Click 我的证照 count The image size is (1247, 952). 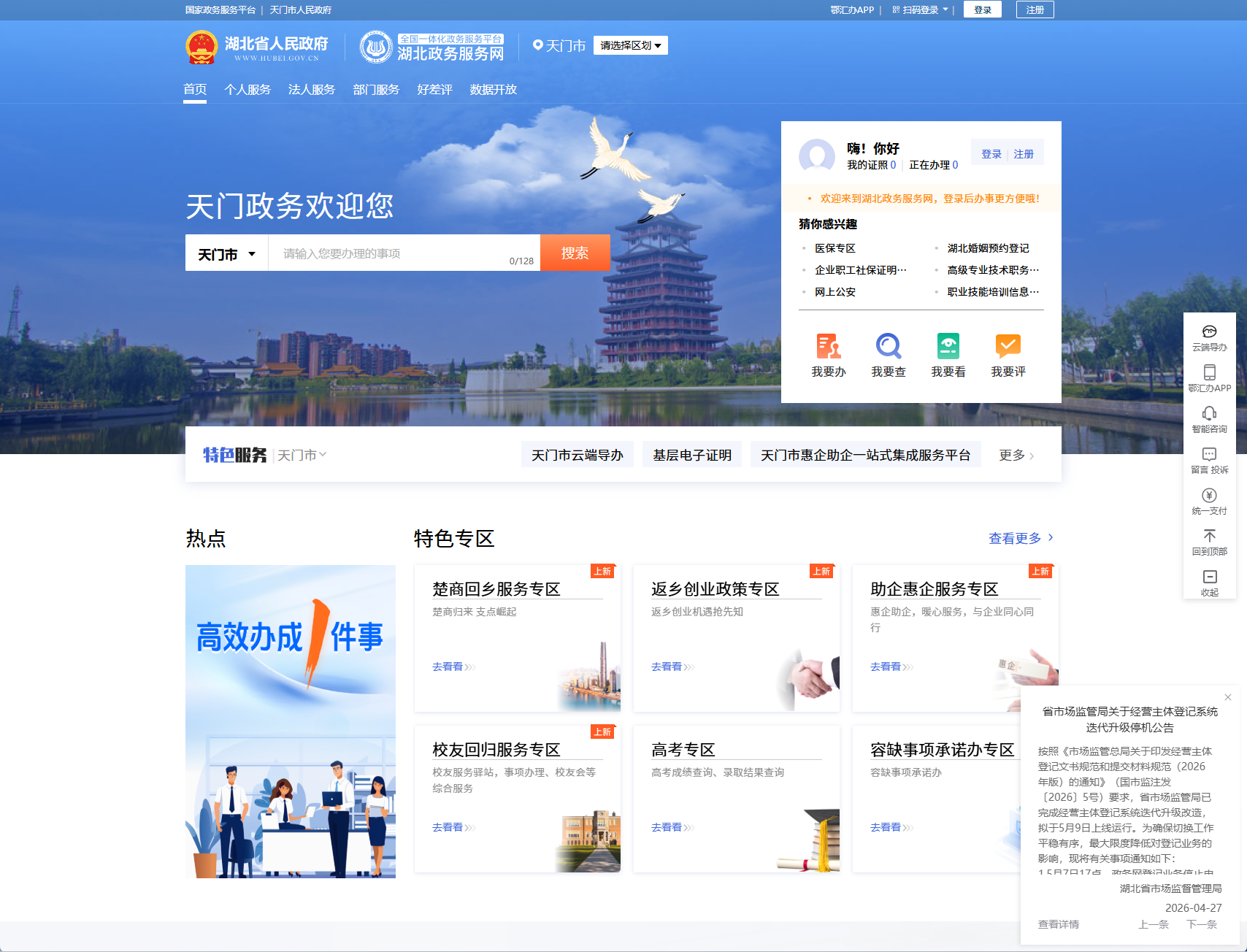[x=872, y=165]
